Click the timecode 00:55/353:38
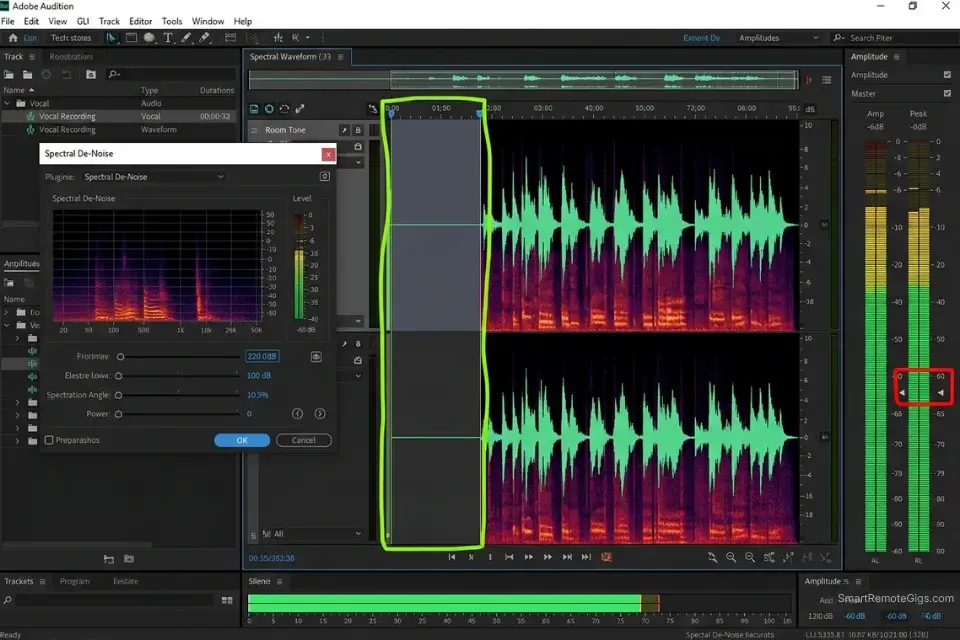Viewport: 960px width, 640px height. click(271, 558)
